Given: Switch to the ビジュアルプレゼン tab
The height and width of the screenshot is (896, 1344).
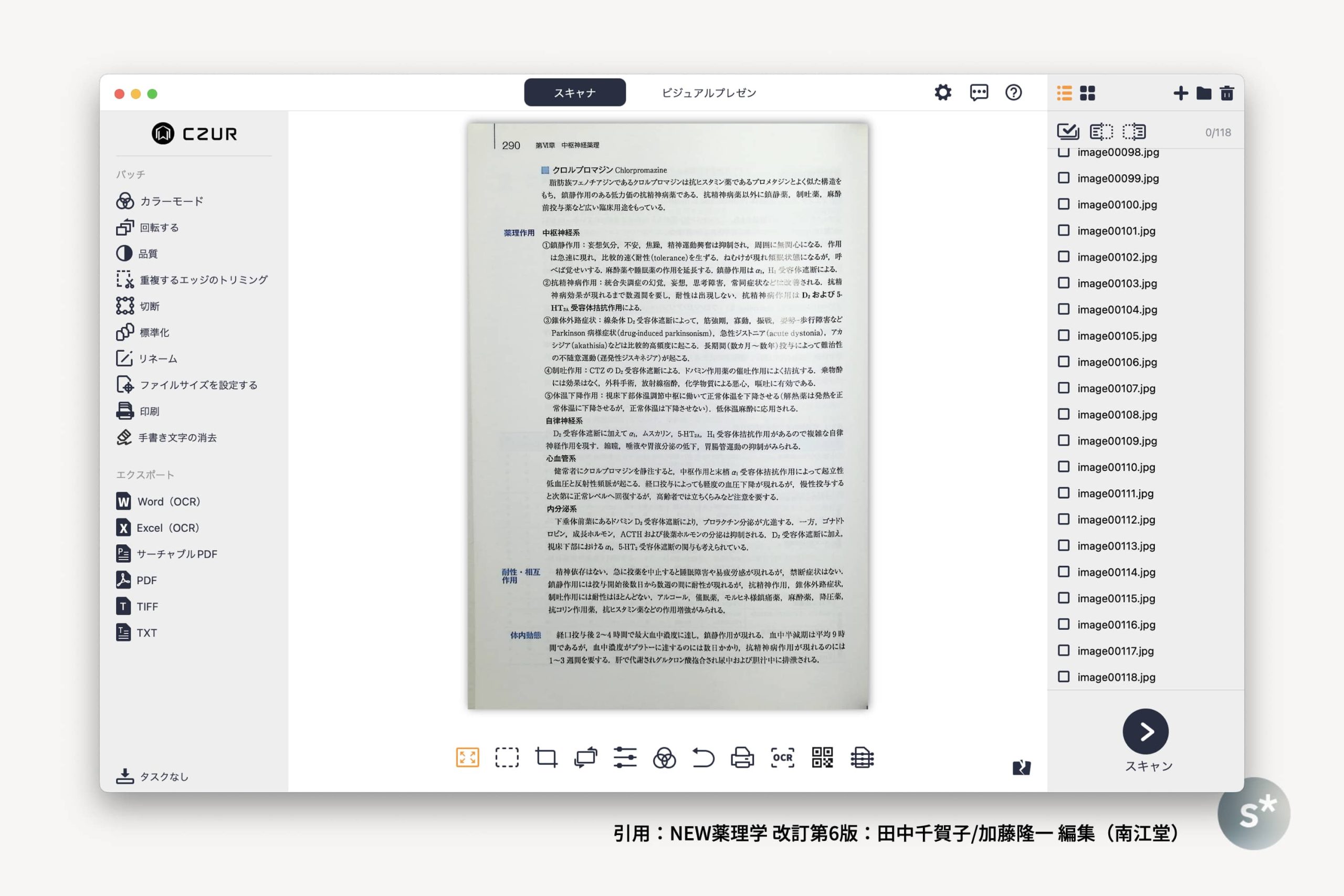Looking at the screenshot, I should [x=709, y=92].
